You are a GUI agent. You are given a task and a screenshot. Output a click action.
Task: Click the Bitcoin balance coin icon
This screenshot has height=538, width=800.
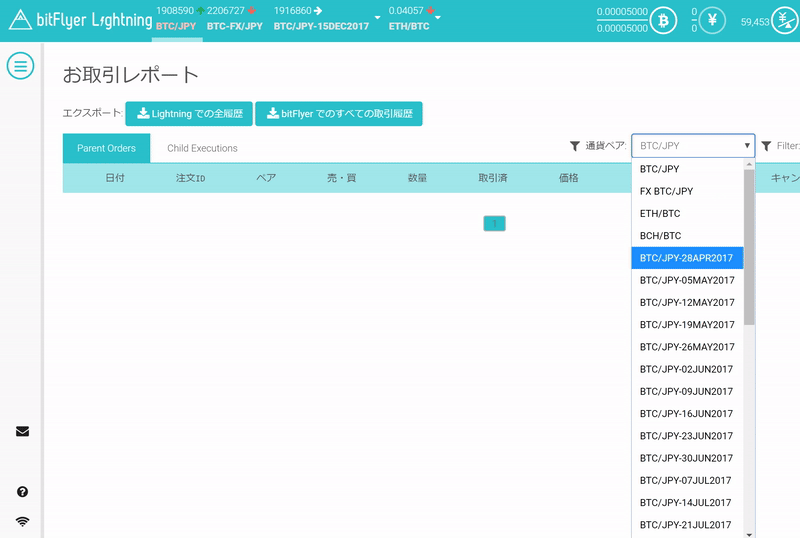pyautogui.click(x=663, y=20)
